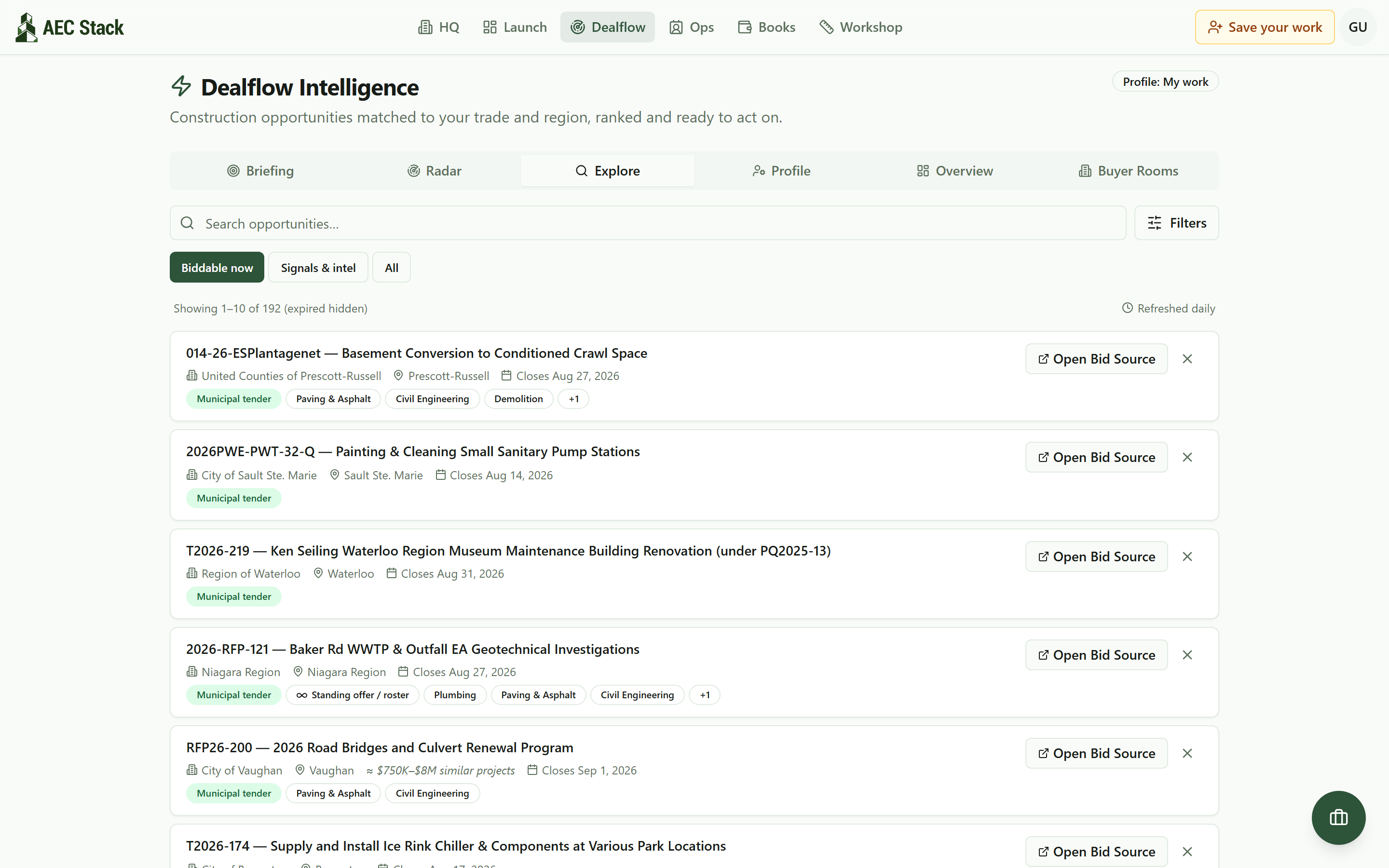Switch to the Briefing tab
The image size is (1389, 868).
click(x=260, y=171)
